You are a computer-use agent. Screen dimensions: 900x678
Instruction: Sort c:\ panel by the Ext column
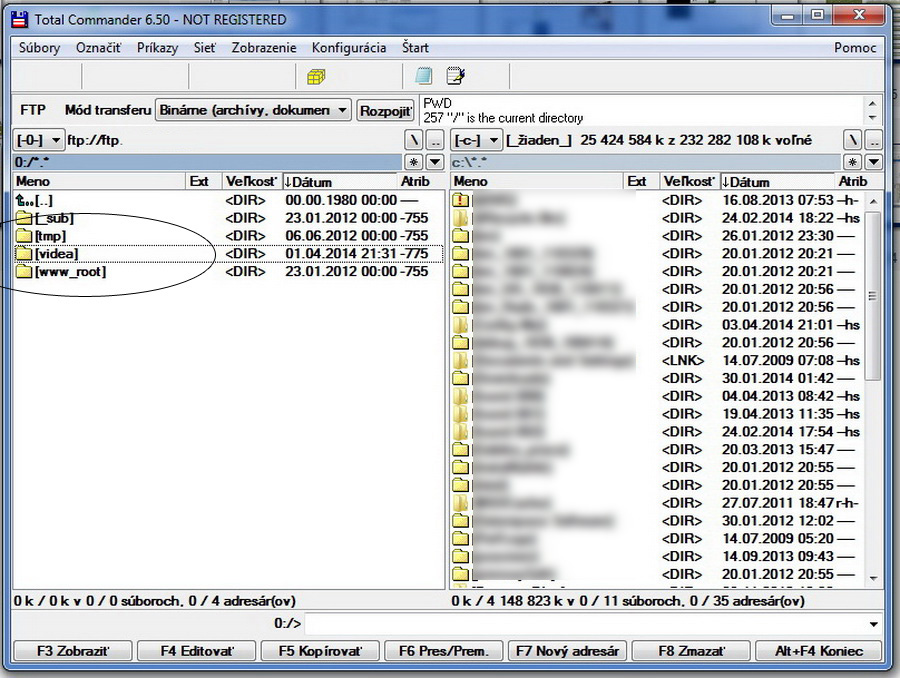pyautogui.click(x=641, y=181)
